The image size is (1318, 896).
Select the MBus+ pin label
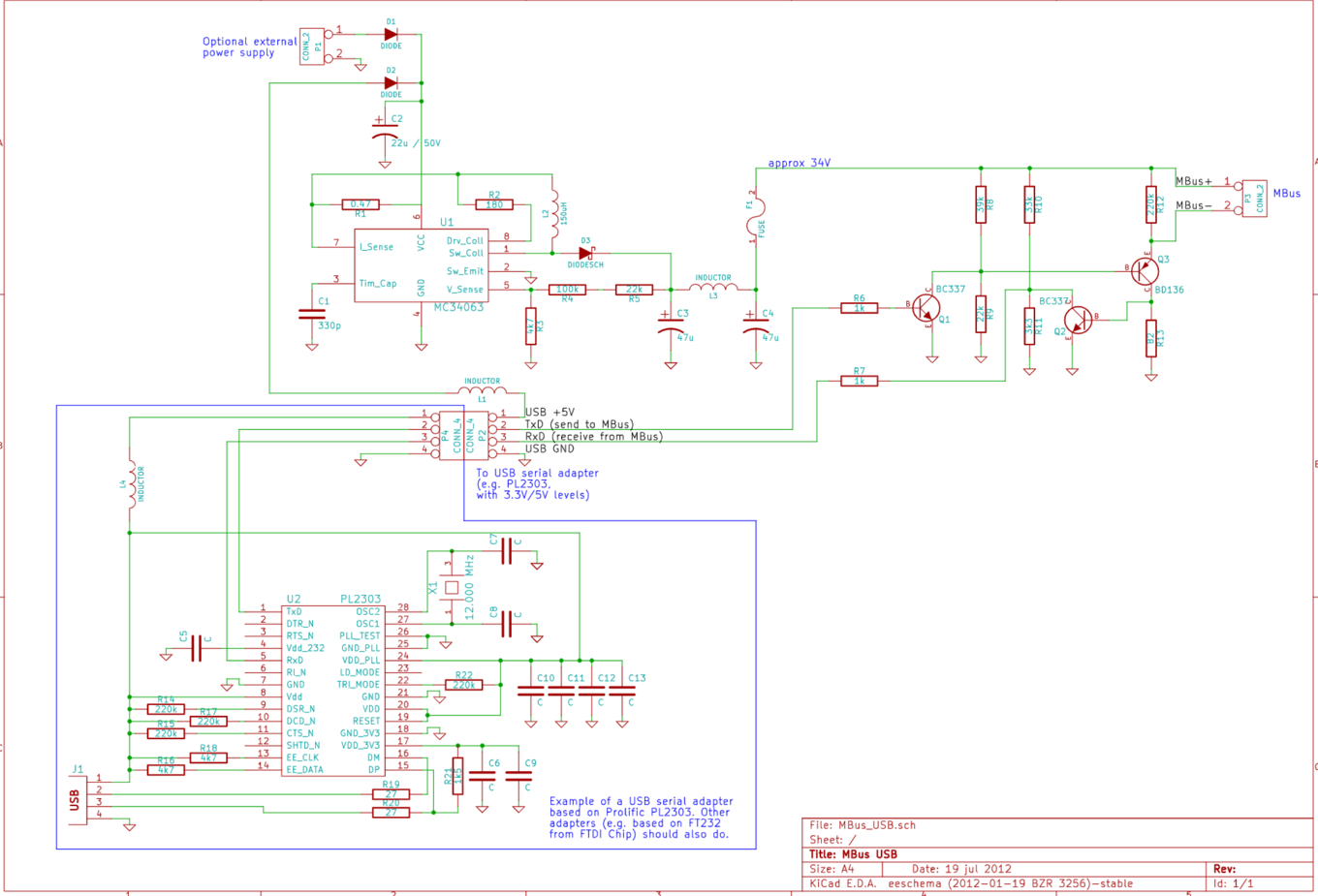click(x=1194, y=181)
